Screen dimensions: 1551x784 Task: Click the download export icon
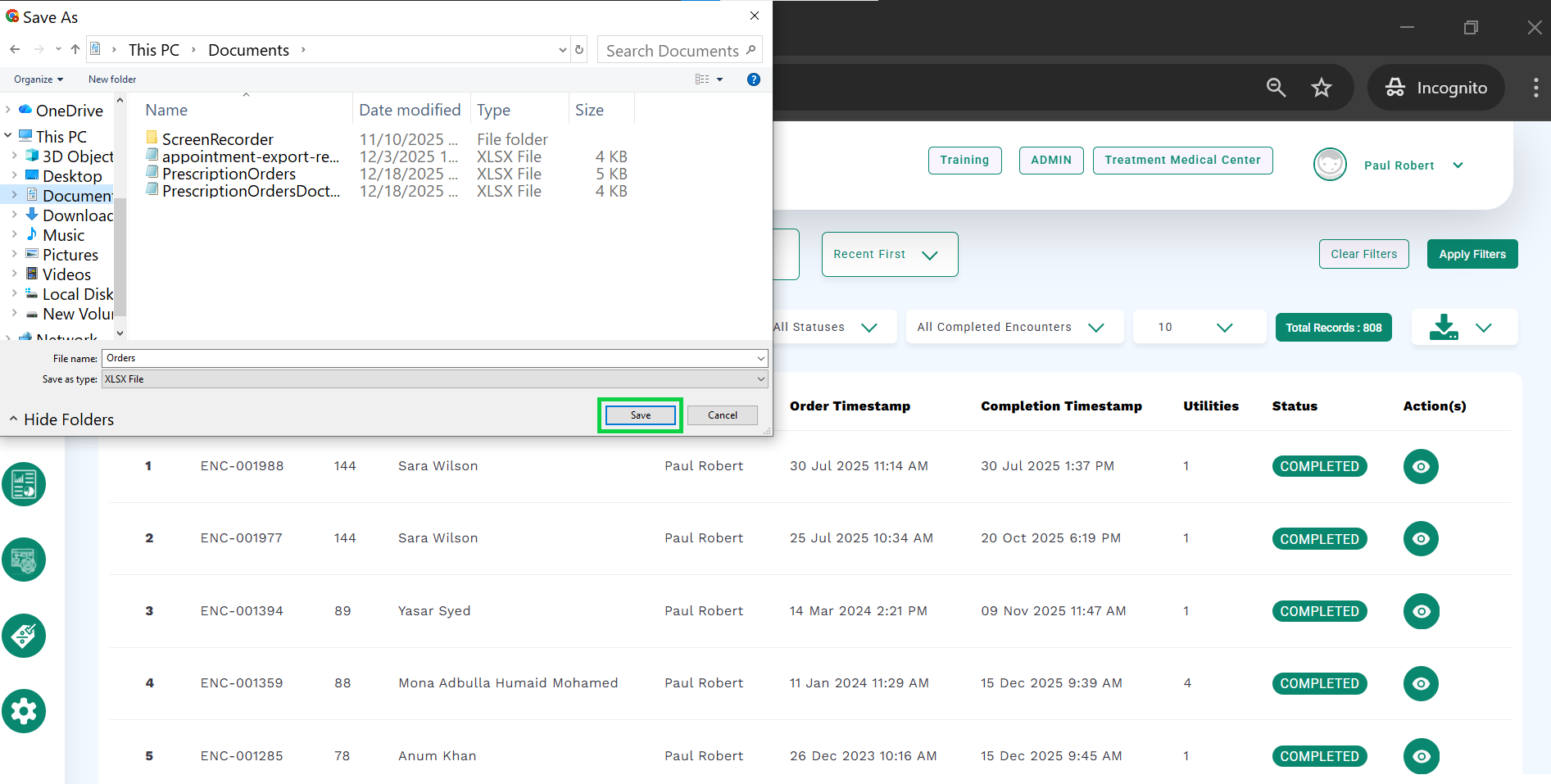[x=1444, y=327]
